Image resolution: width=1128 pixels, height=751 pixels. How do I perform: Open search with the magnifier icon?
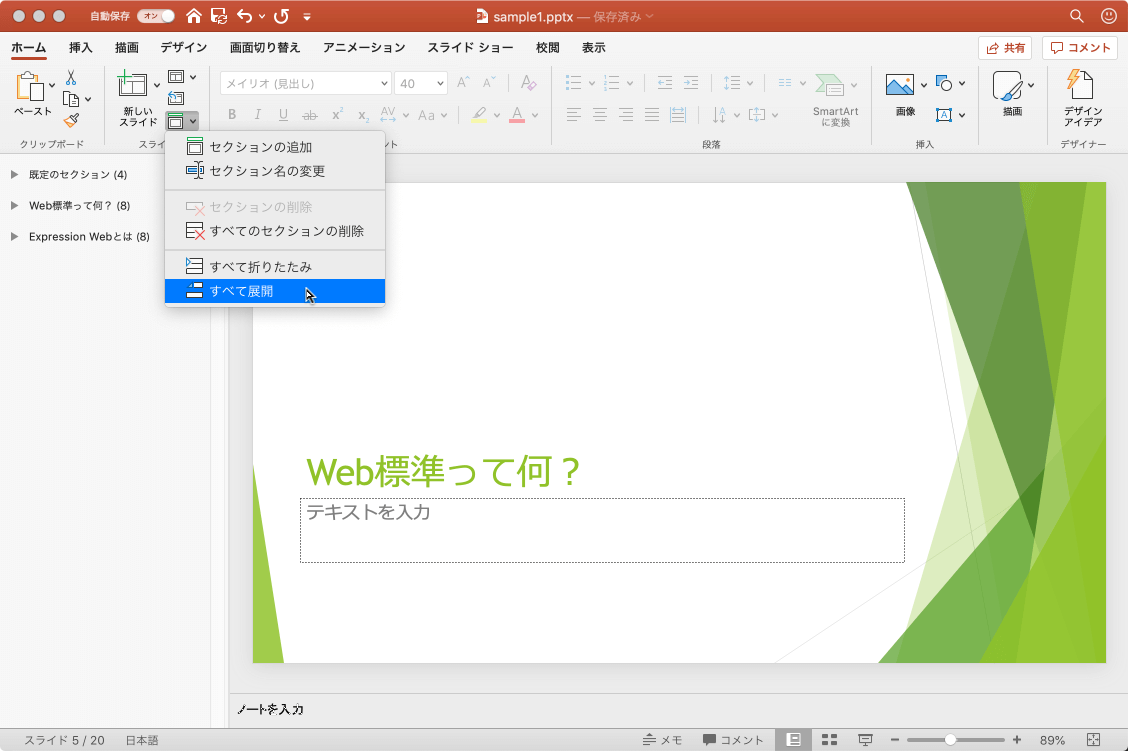coord(1076,16)
